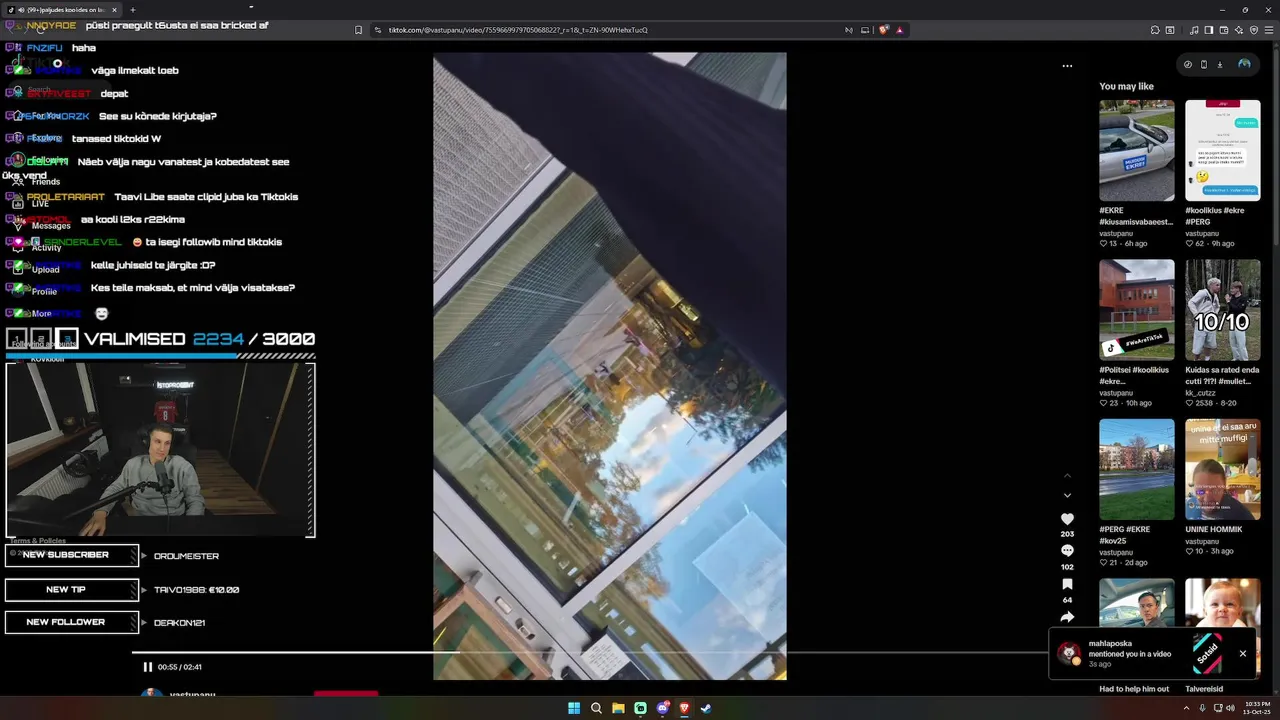Toggle the Brave sidebar panel icon

[x=1209, y=30]
